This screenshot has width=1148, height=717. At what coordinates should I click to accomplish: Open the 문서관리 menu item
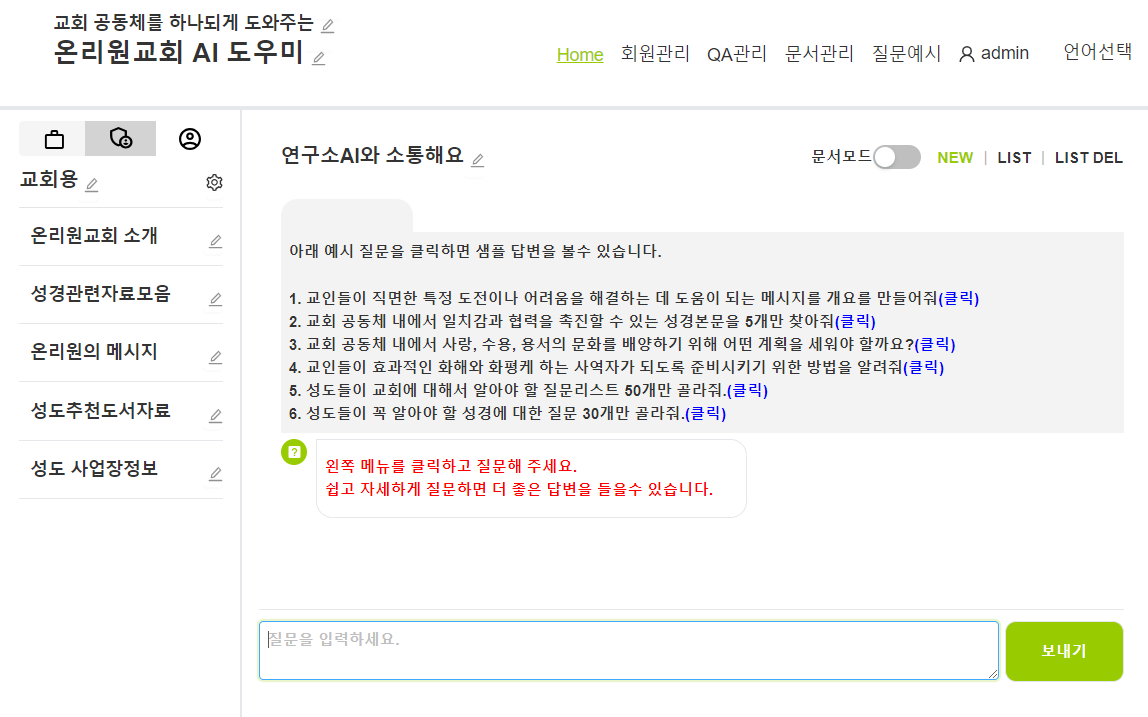819,54
